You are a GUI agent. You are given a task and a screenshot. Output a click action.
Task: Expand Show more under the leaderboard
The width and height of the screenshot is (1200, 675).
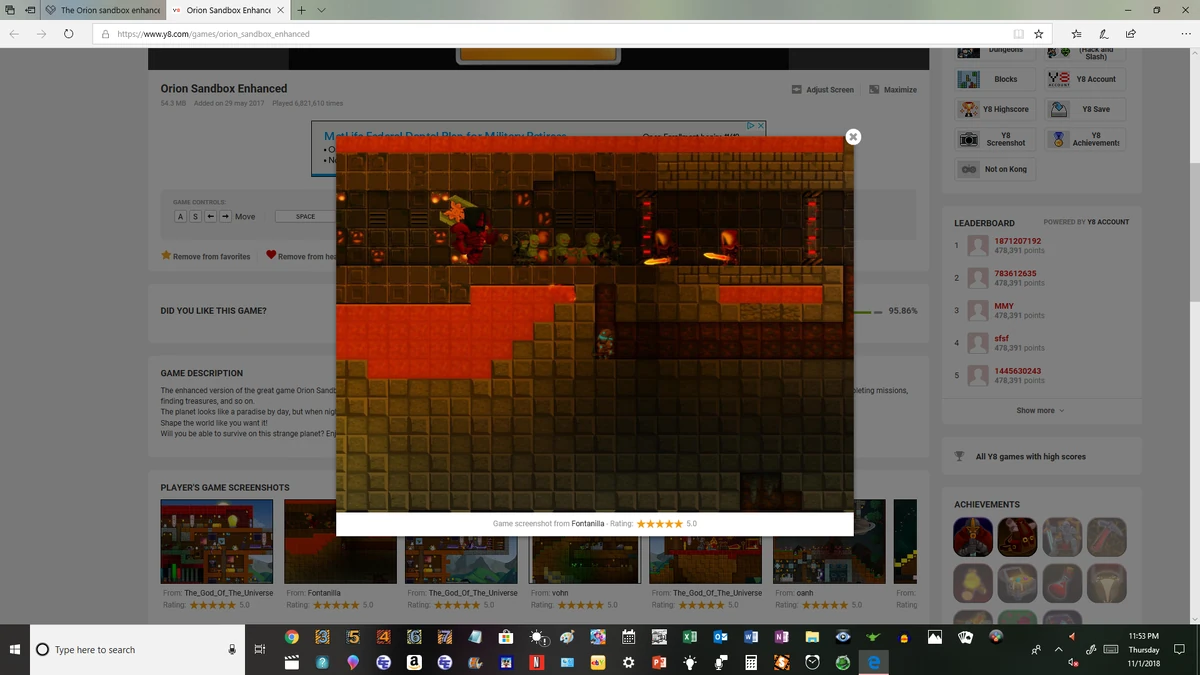pyautogui.click(x=1040, y=410)
